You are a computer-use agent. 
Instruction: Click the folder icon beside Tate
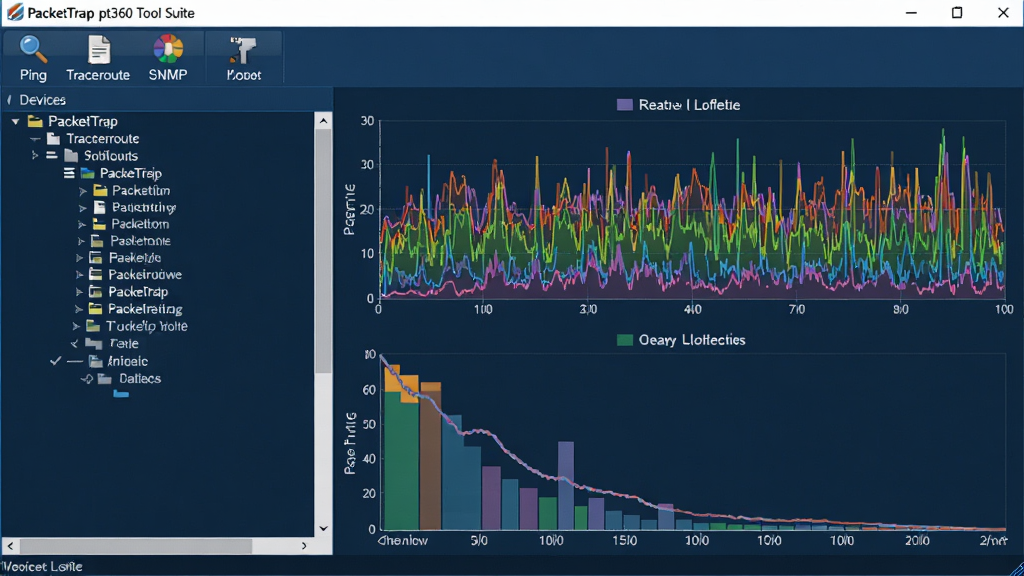pyautogui.click(x=94, y=344)
